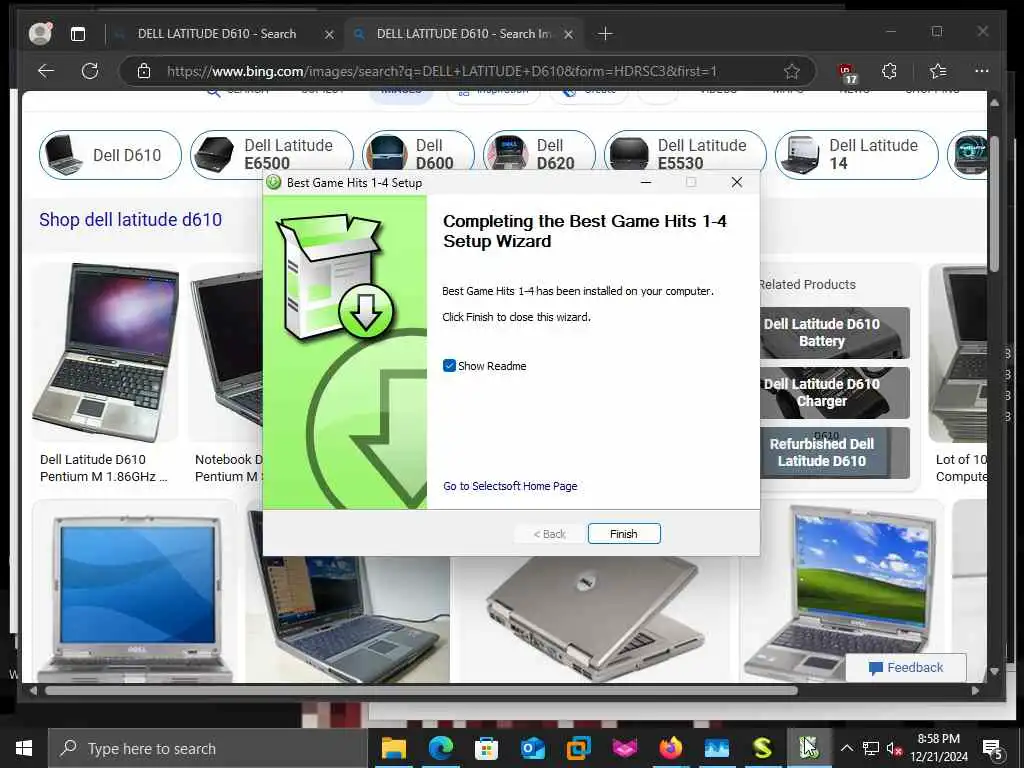Refresh the Bing page in Edge

tap(89, 71)
